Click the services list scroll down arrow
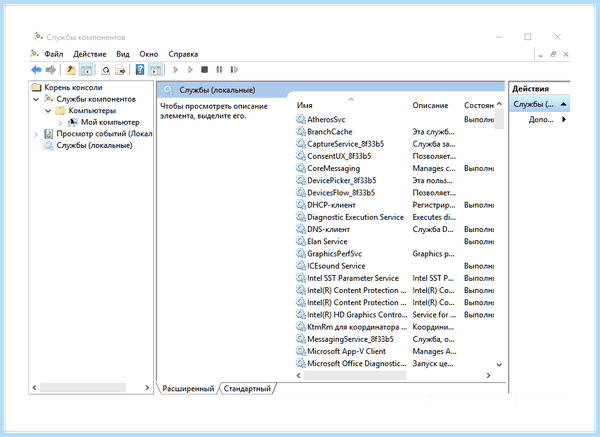Viewport: 600px width, 437px height. 499,365
